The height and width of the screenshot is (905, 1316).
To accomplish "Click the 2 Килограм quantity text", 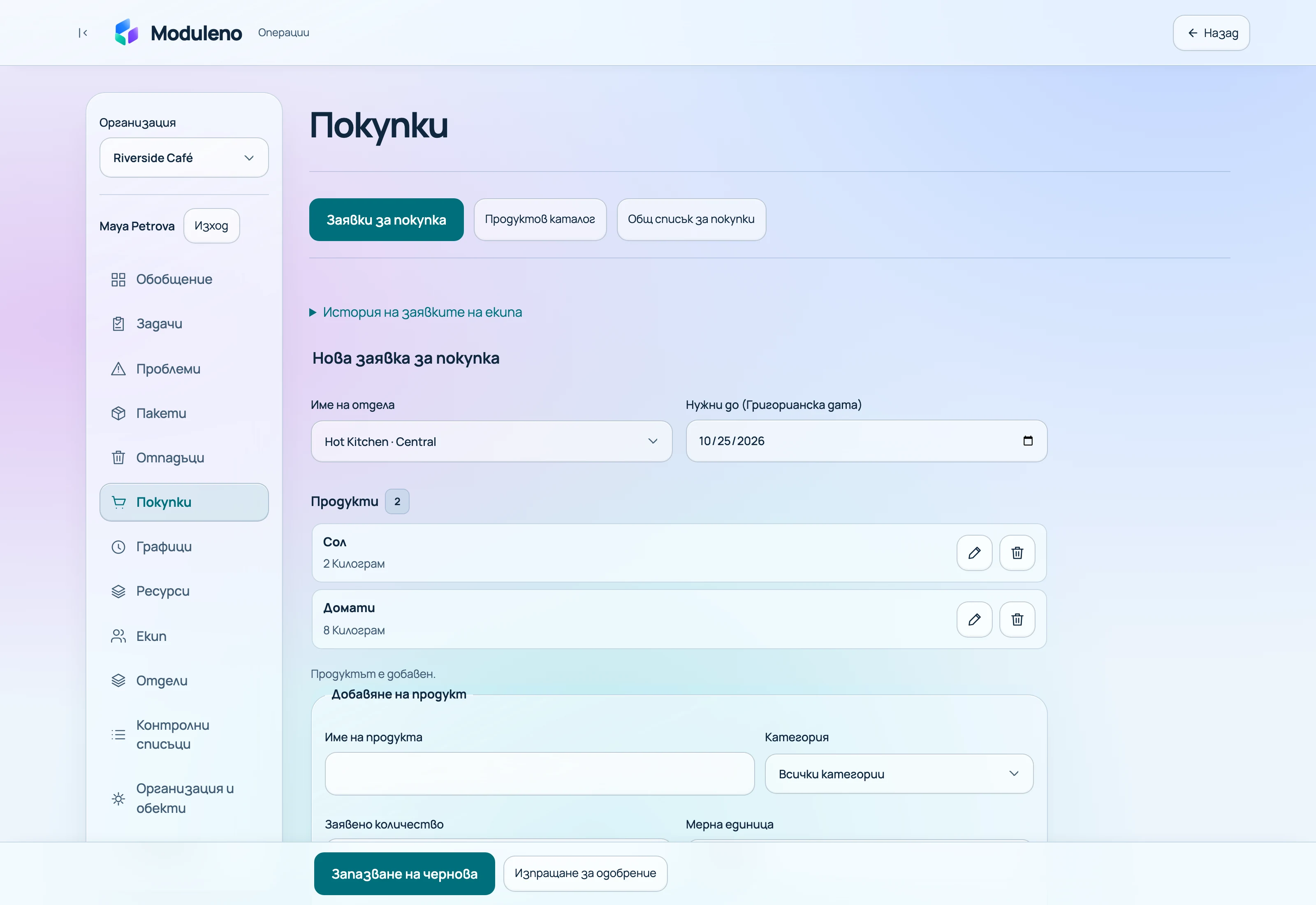I will [354, 564].
